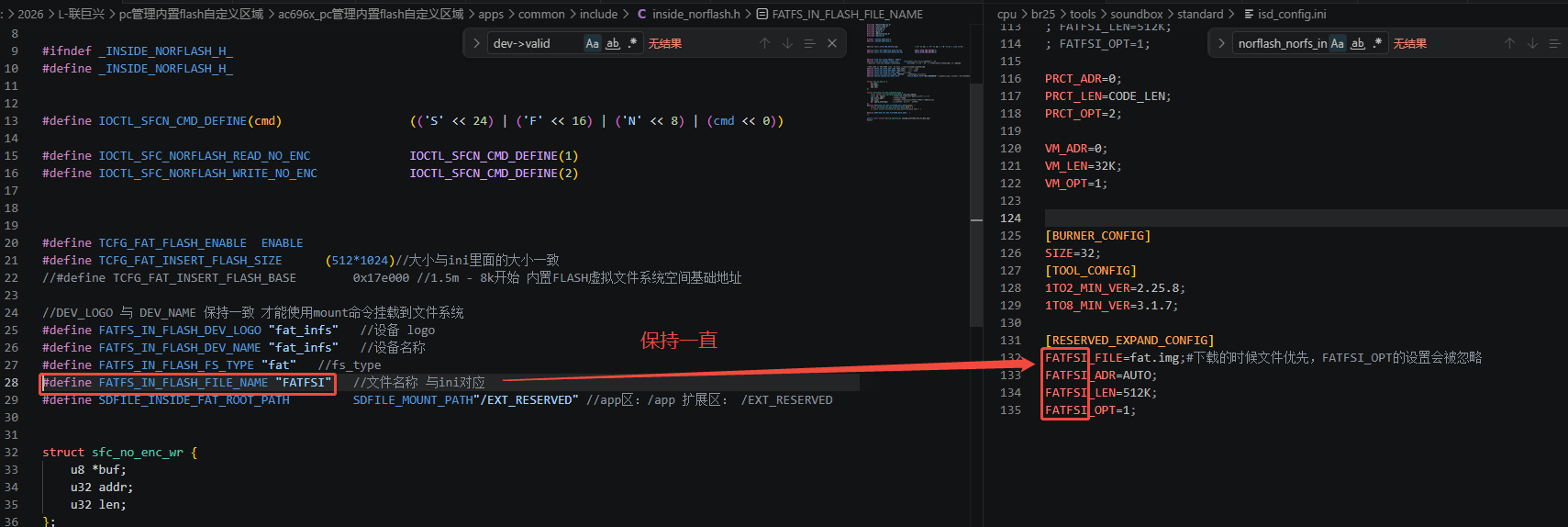
Task: Click SDFILE_INSIDE_FAT_ROOT_PATH on line 29
Action: pyautogui.click(x=195, y=399)
